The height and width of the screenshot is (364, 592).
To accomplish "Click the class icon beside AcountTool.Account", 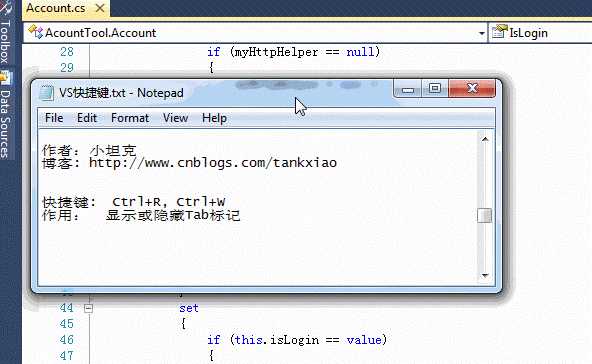I will click(x=35, y=32).
